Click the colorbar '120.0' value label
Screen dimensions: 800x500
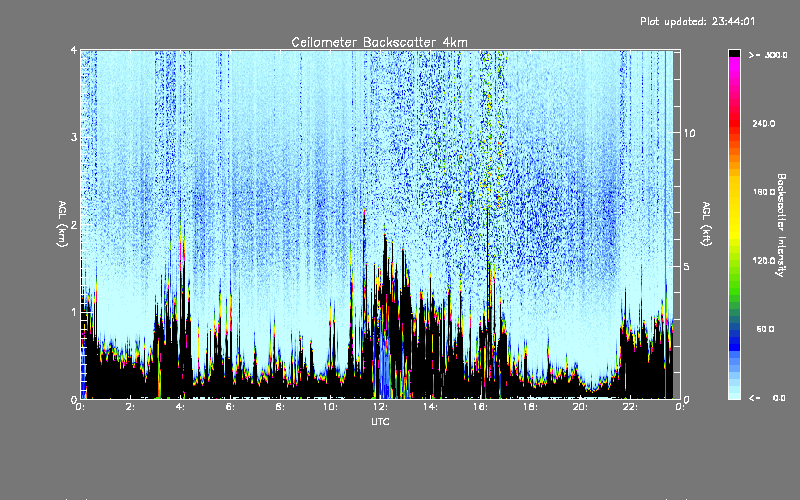point(763,261)
